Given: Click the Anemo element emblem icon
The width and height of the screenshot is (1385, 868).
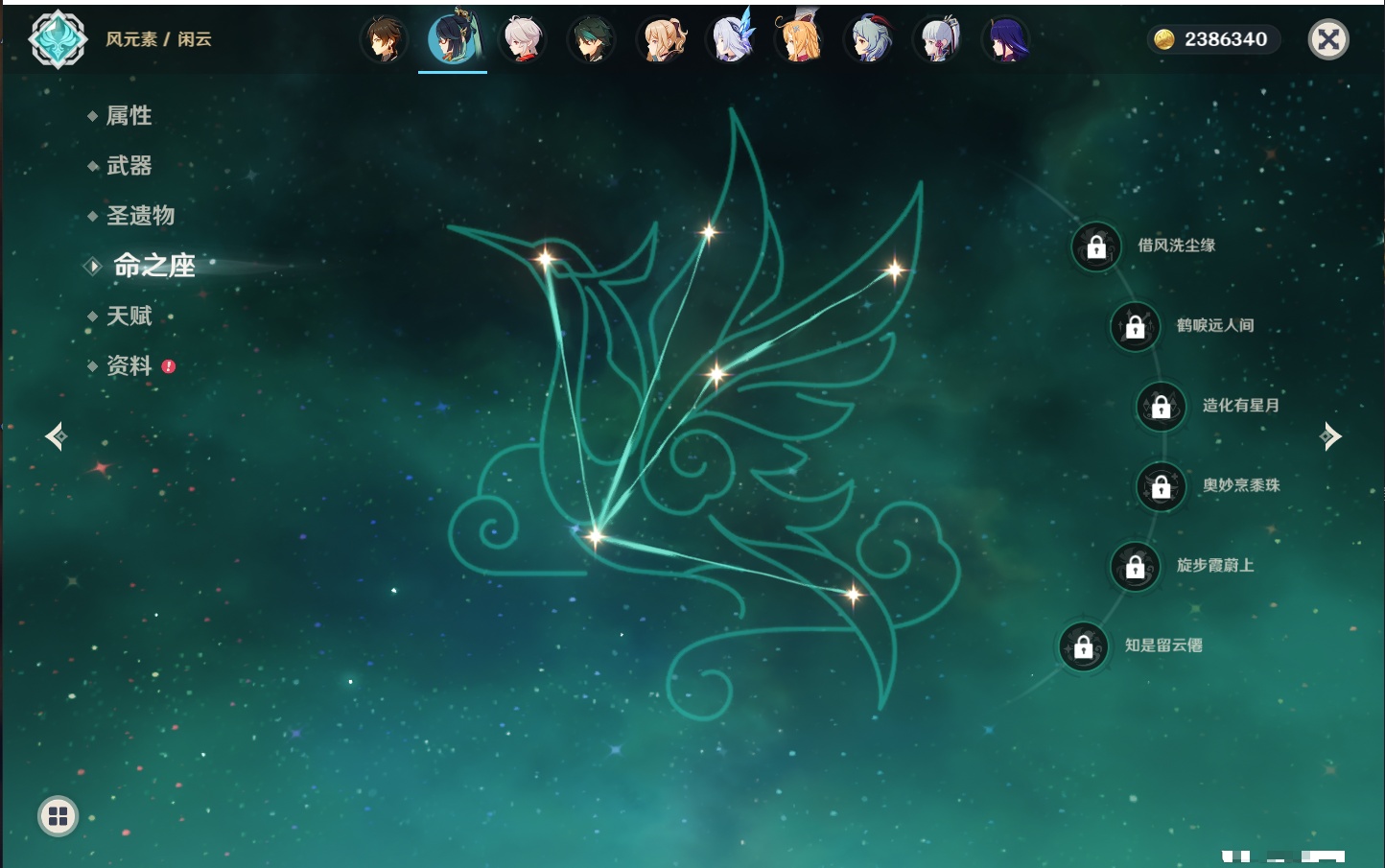Looking at the screenshot, I should click(58, 39).
